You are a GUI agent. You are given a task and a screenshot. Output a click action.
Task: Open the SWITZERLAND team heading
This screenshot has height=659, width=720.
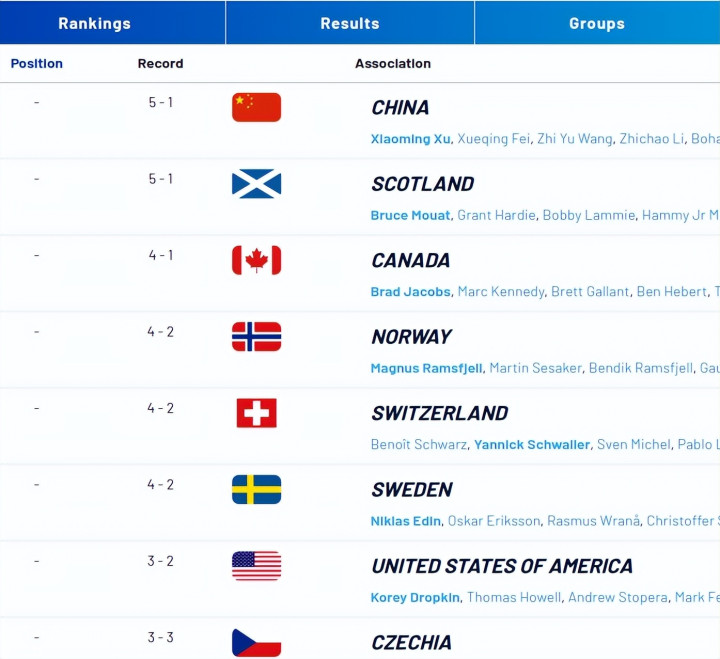(439, 413)
